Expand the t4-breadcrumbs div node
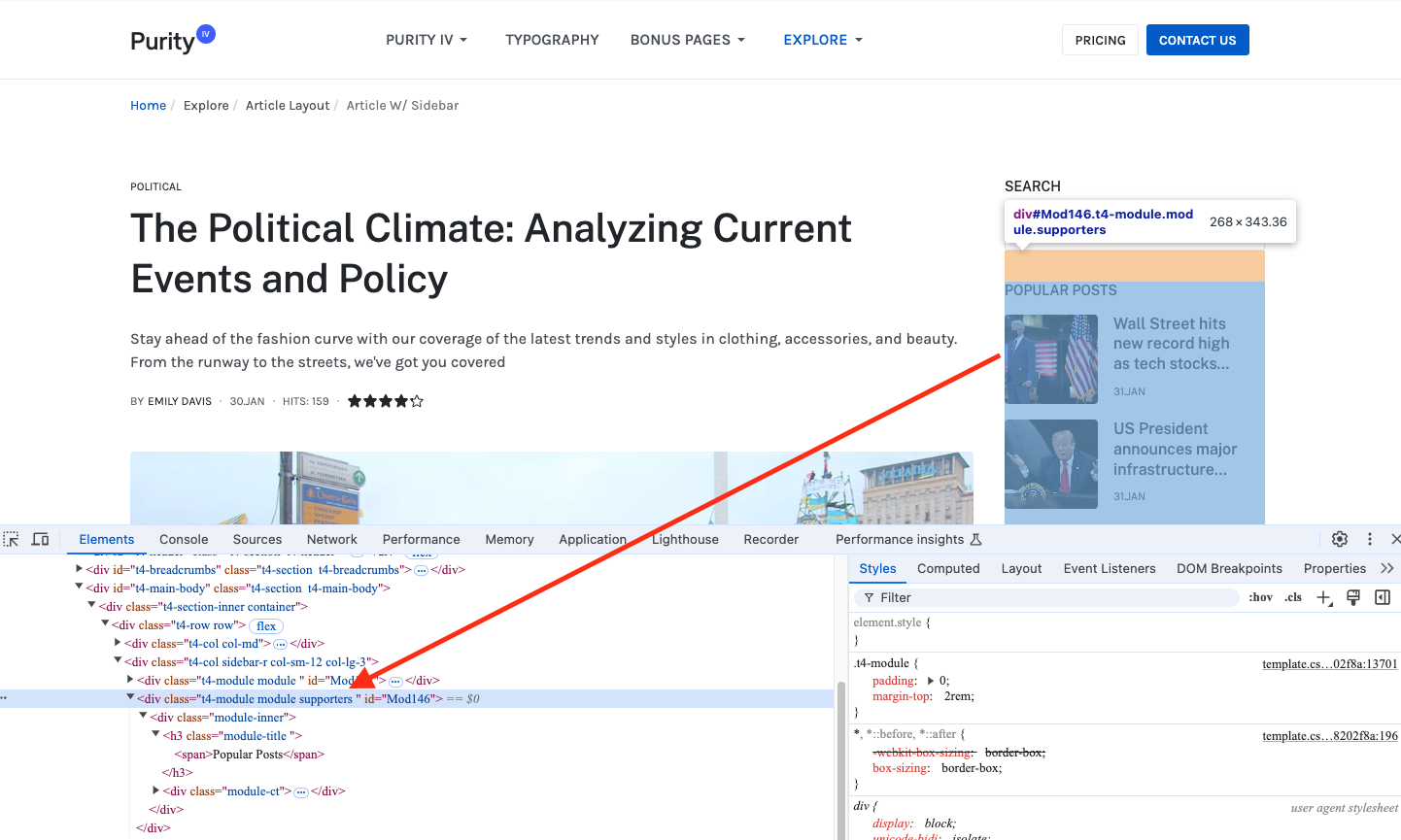The width and height of the screenshot is (1401, 840). point(80,569)
